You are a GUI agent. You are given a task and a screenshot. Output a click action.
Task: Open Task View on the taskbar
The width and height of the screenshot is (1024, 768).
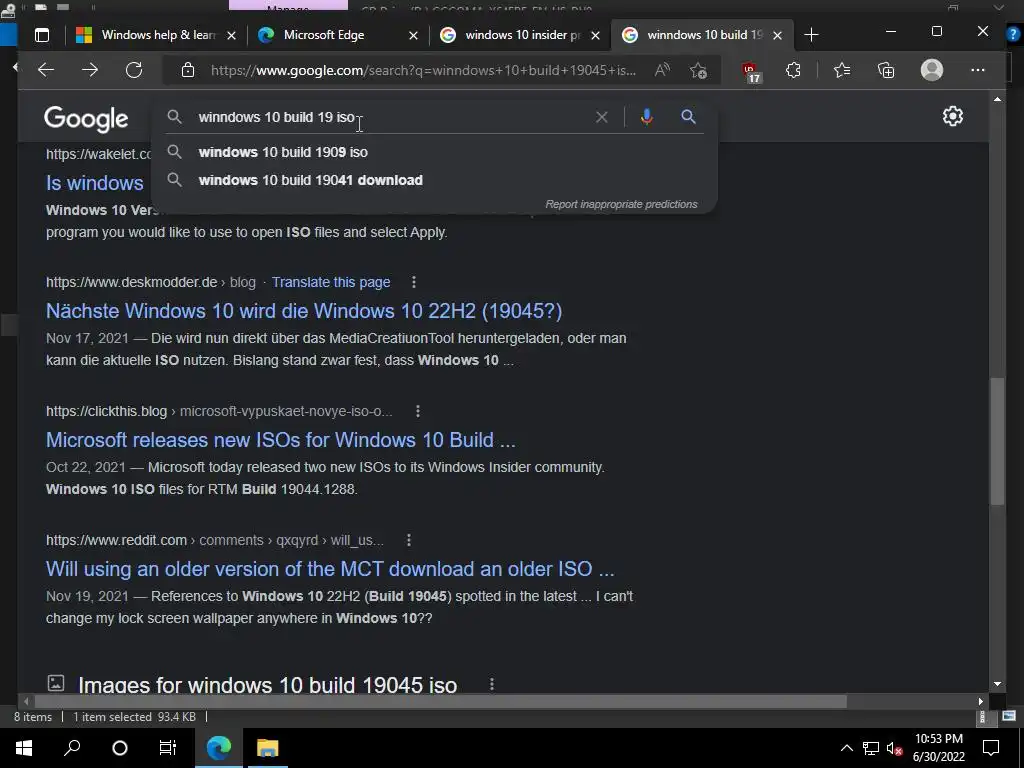click(168, 748)
